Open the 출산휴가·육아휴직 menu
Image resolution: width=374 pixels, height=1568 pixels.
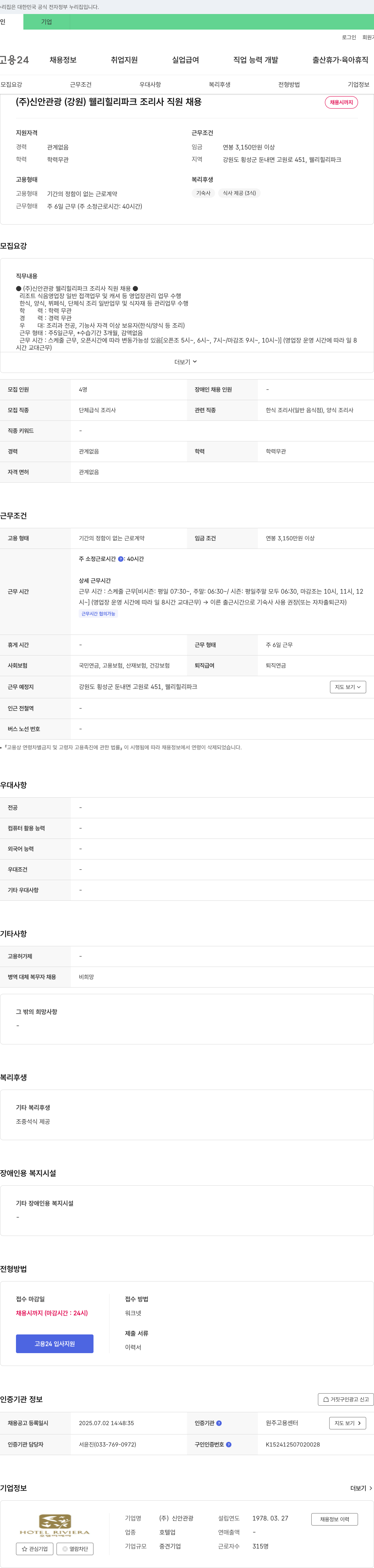pos(340,60)
